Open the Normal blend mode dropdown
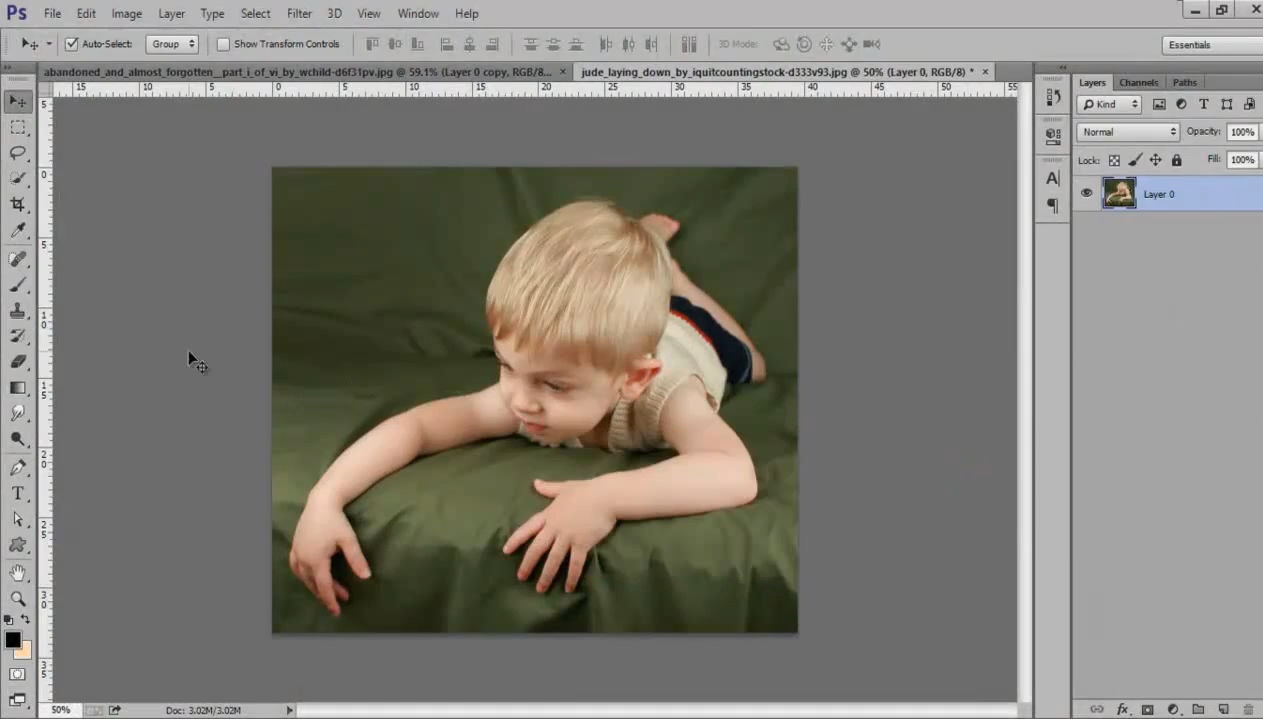Viewport: 1263px width, 719px height. point(1128,132)
